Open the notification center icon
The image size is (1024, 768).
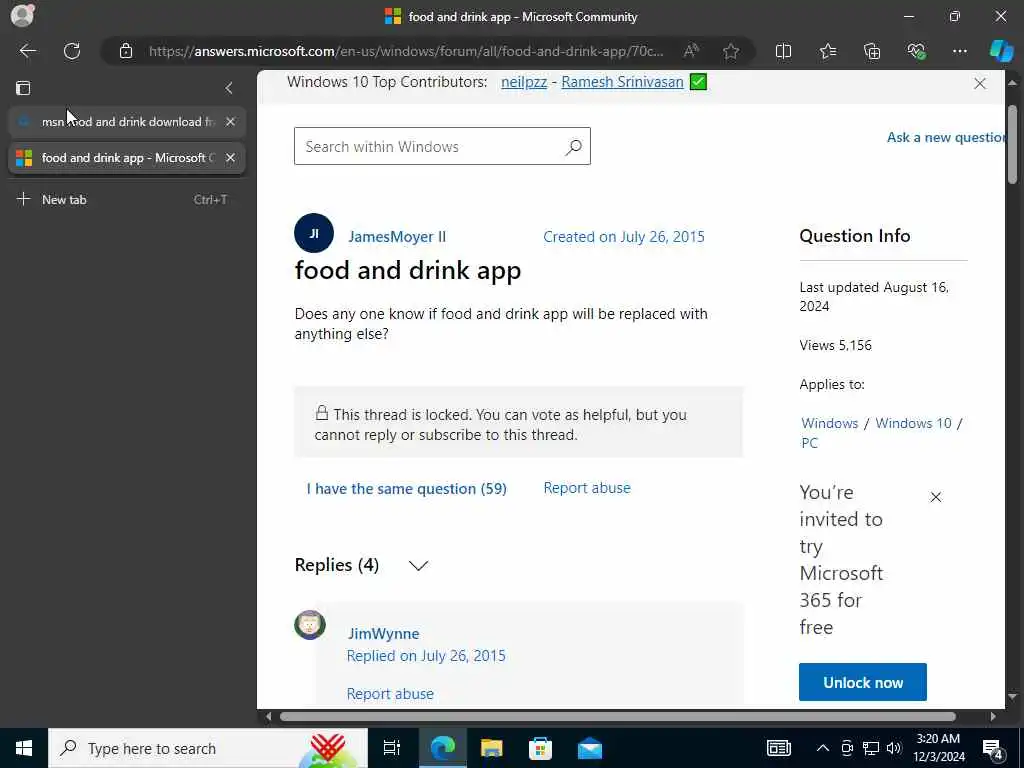pos(993,750)
